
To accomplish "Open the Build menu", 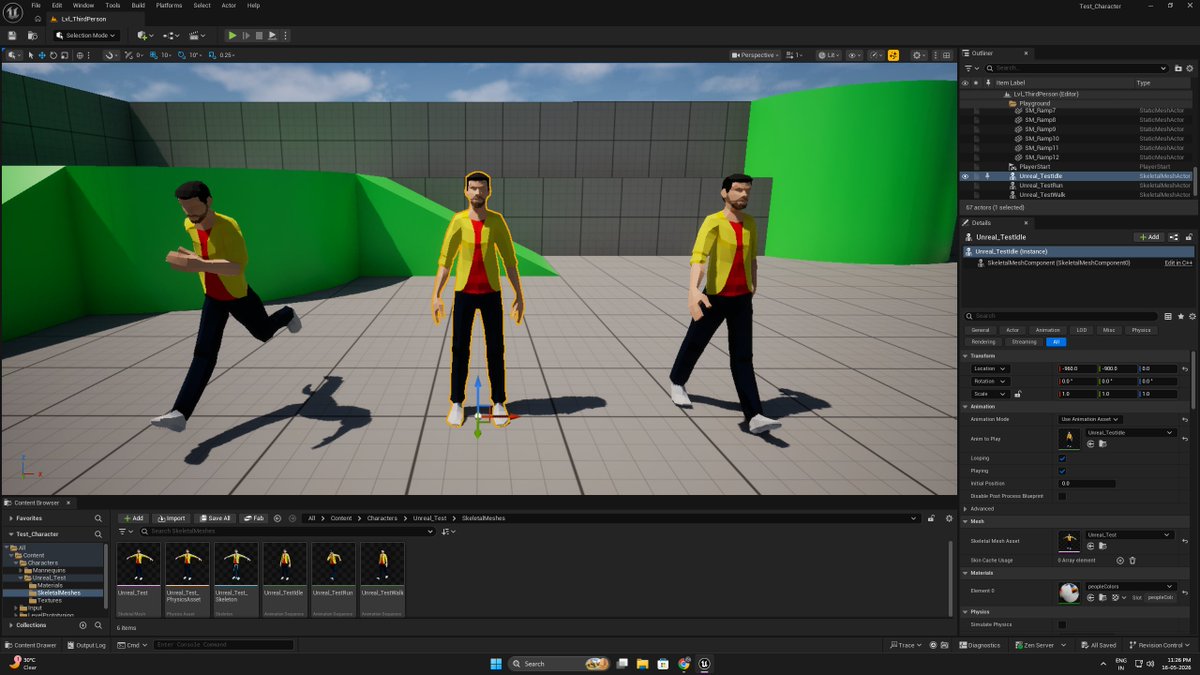I will (138, 5).
